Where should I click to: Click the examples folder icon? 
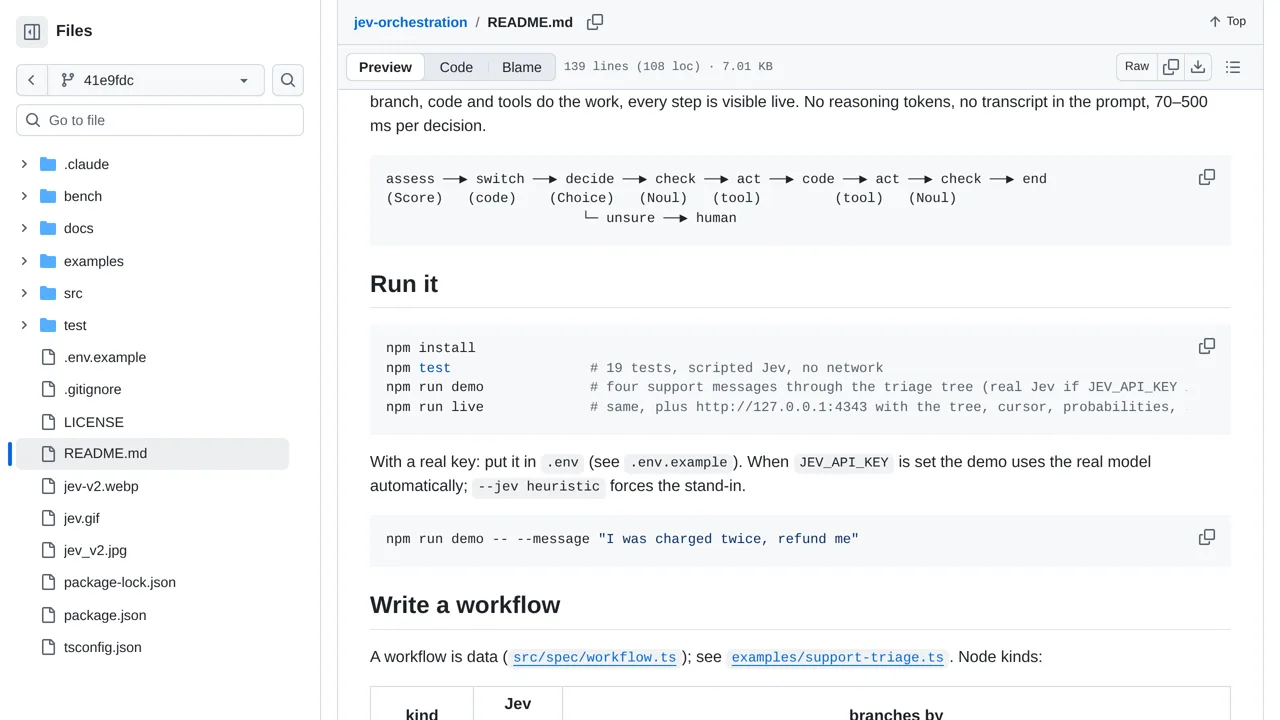(x=48, y=261)
